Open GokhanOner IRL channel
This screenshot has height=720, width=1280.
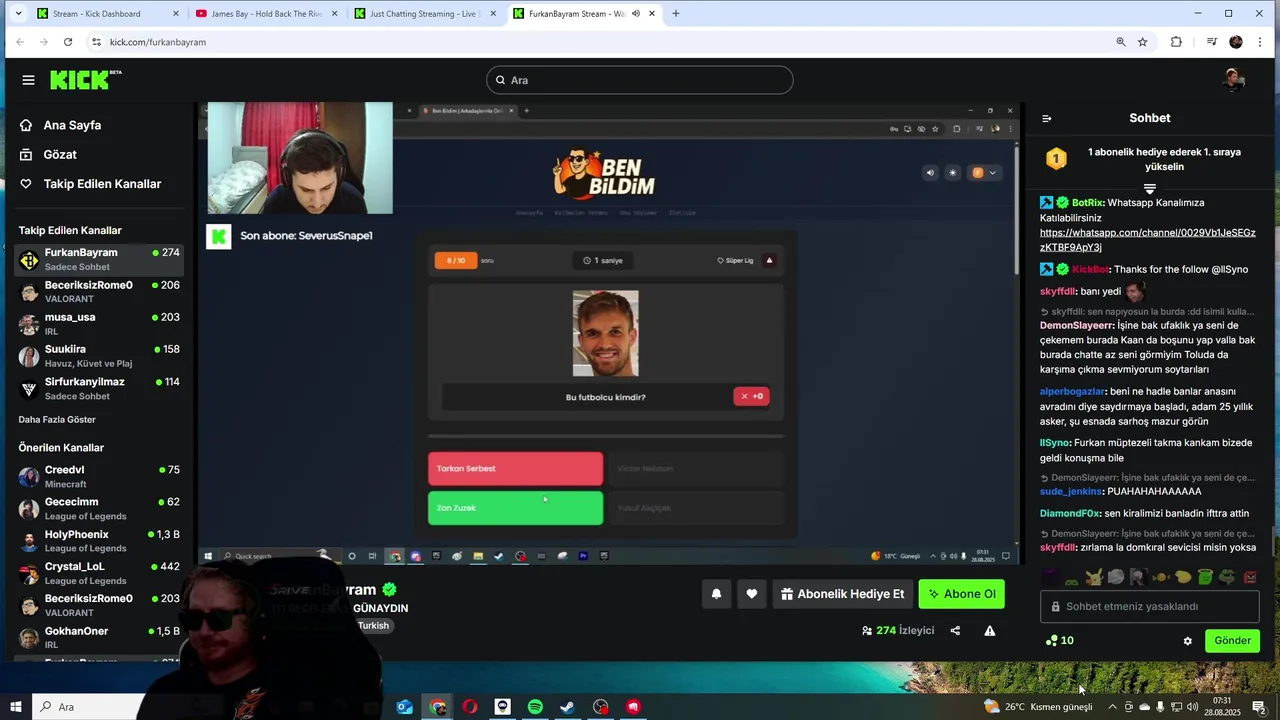click(98, 637)
